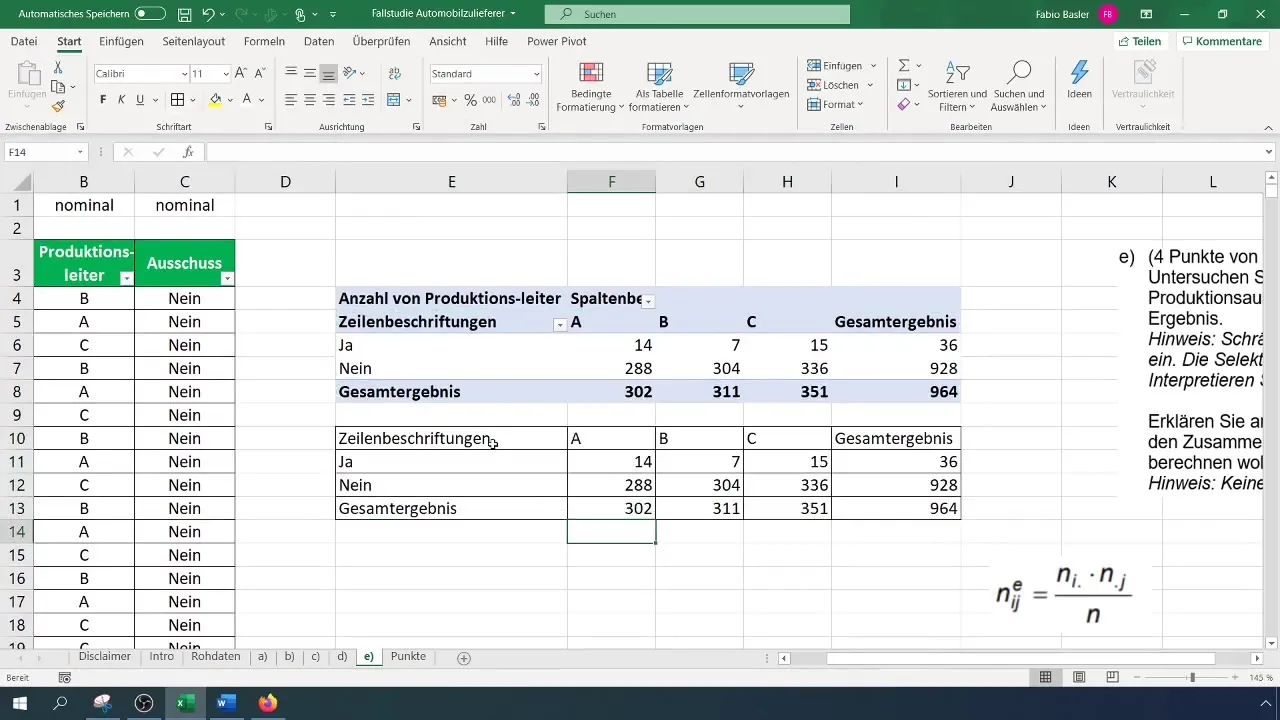Select column F header
Image resolution: width=1280 pixels, height=720 pixels.
coord(611,181)
